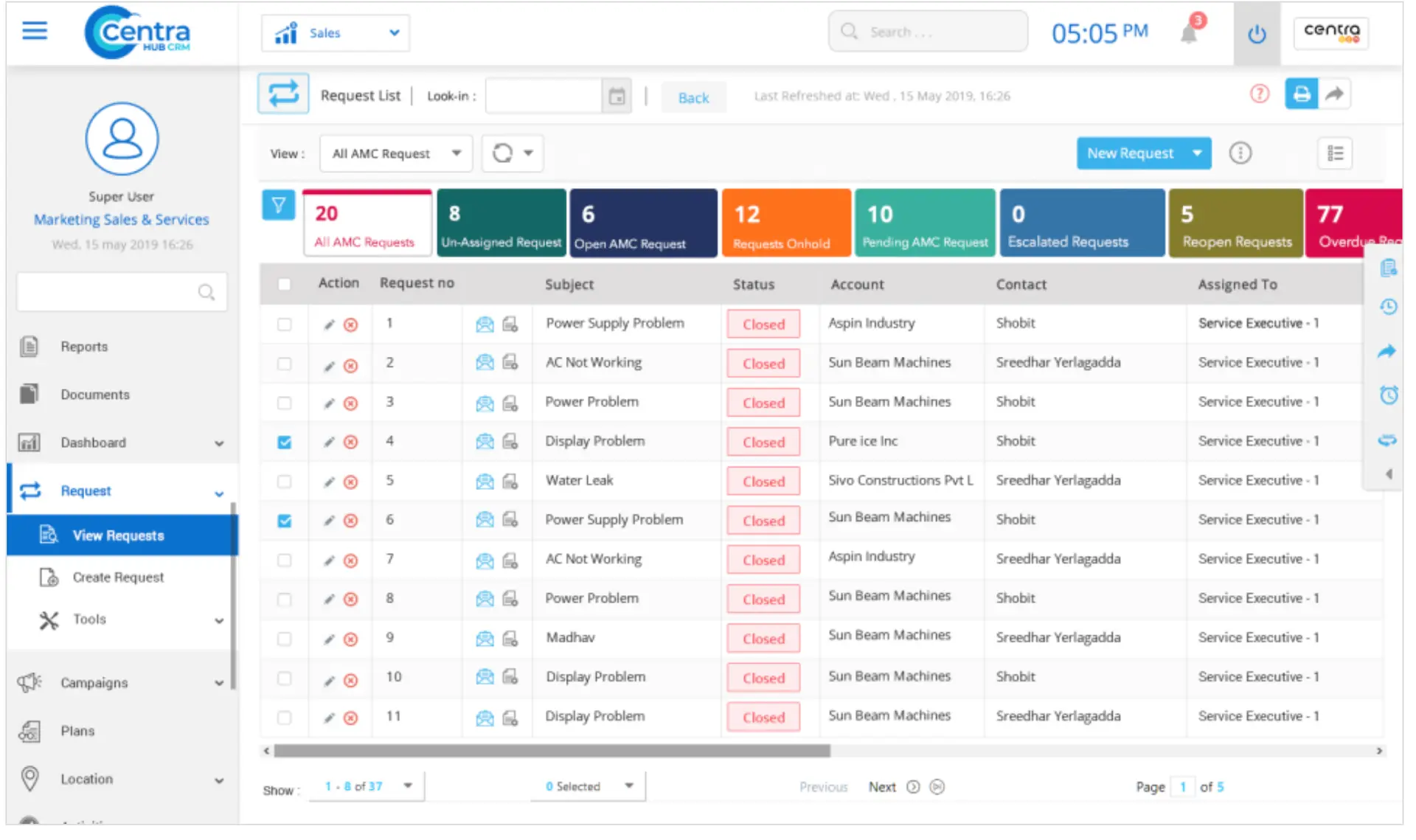Check the checkbox for request 7
The height and width of the screenshot is (840, 1416).
tap(285, 559)
